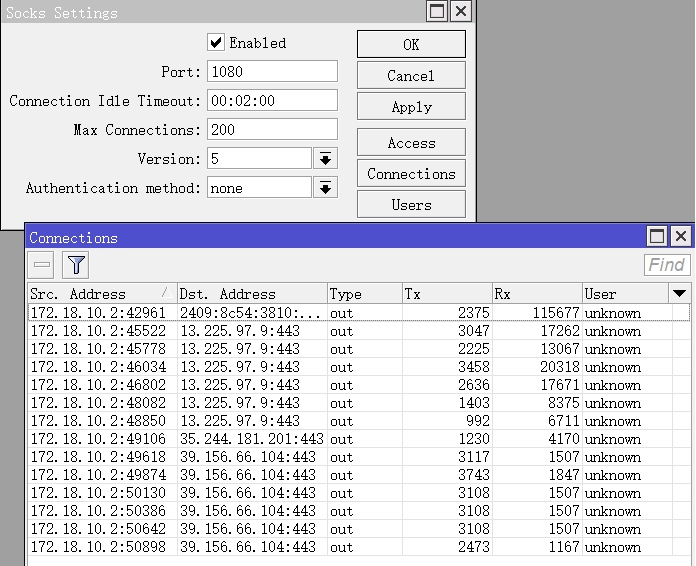The height and width of the screenshot is (566, 696).
Task: Maximize the Connections window
Action: [657, 237]
